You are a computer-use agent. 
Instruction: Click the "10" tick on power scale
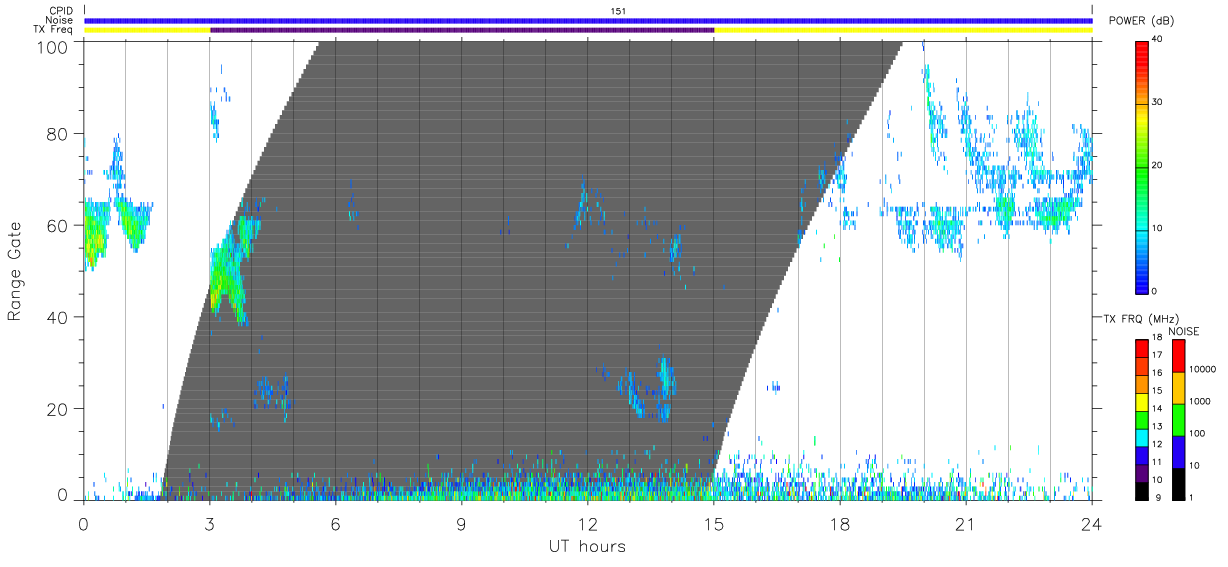coord(1159,228)
